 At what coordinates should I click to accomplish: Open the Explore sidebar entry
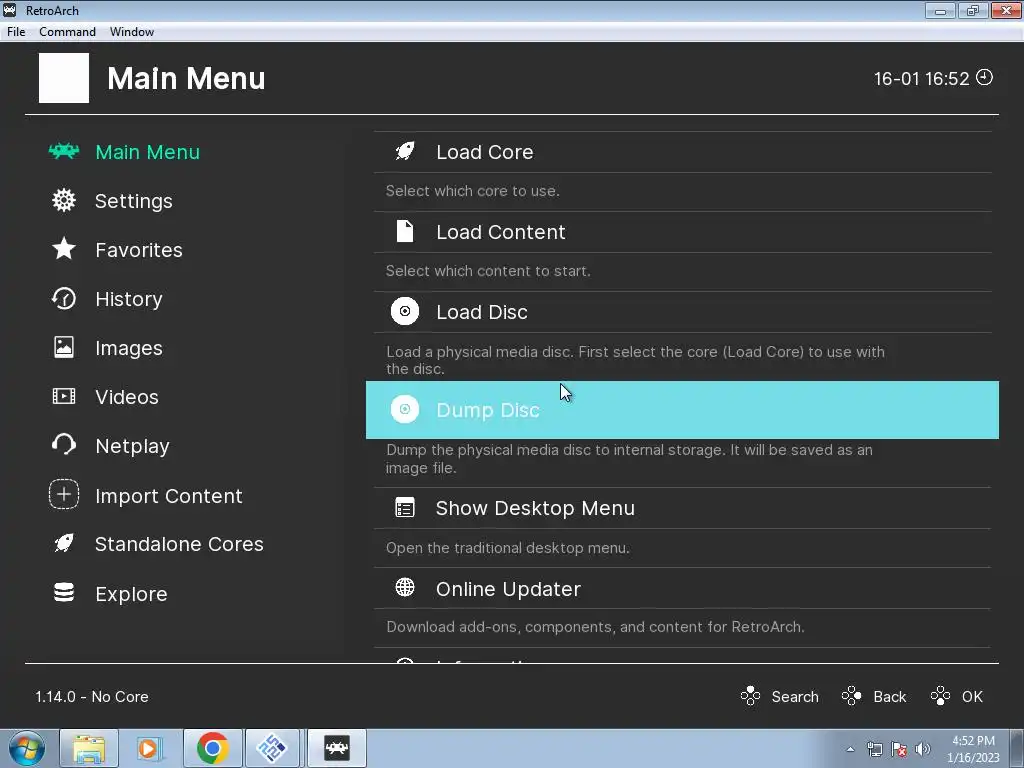131,594
